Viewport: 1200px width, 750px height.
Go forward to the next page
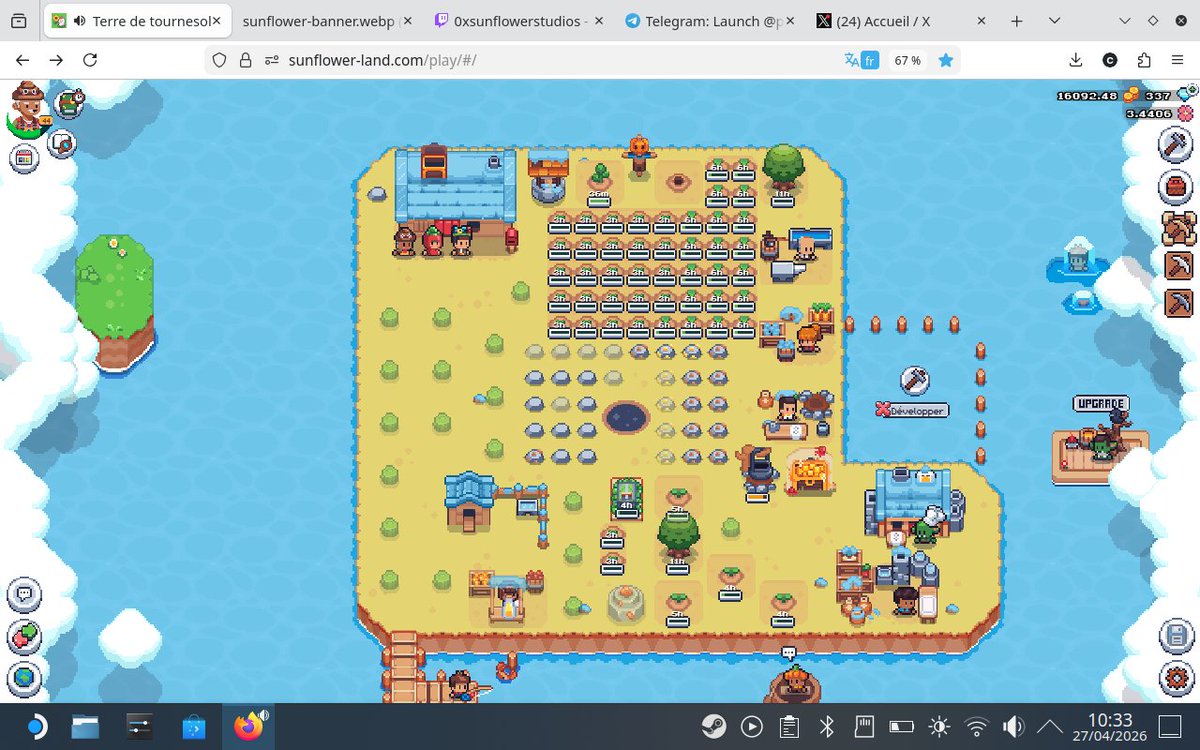pos(56,60)
